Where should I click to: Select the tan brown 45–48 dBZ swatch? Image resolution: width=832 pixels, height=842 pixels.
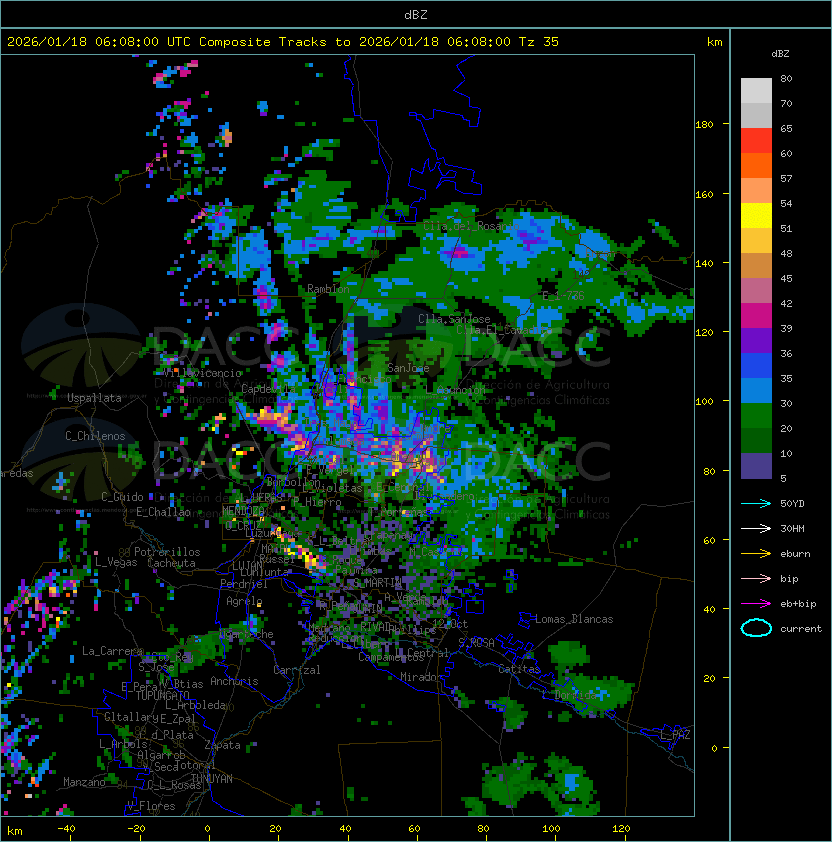point(756,266)
